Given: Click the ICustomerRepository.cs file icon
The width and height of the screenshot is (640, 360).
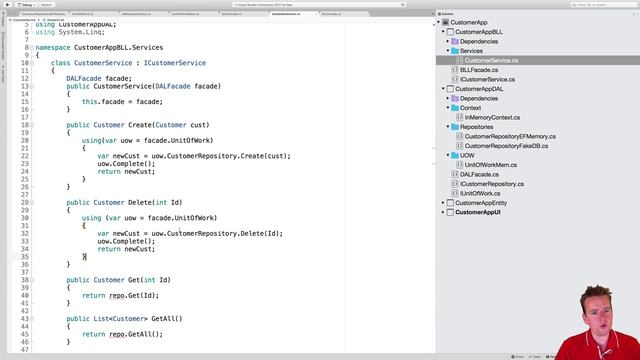Looking at the screenshot, I should [455, 184].
